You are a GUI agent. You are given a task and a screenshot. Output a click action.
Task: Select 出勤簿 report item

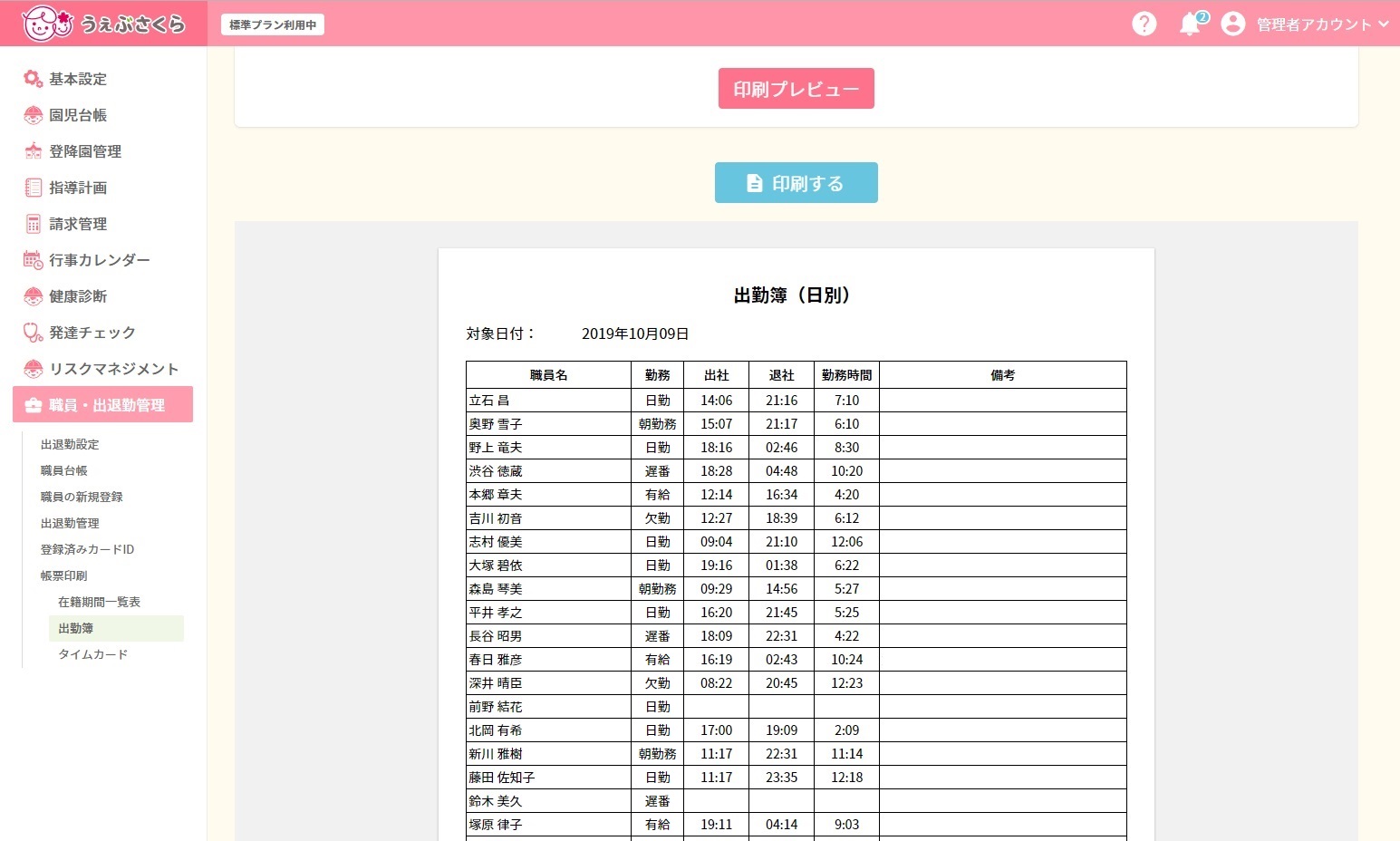tap(116, 628)
